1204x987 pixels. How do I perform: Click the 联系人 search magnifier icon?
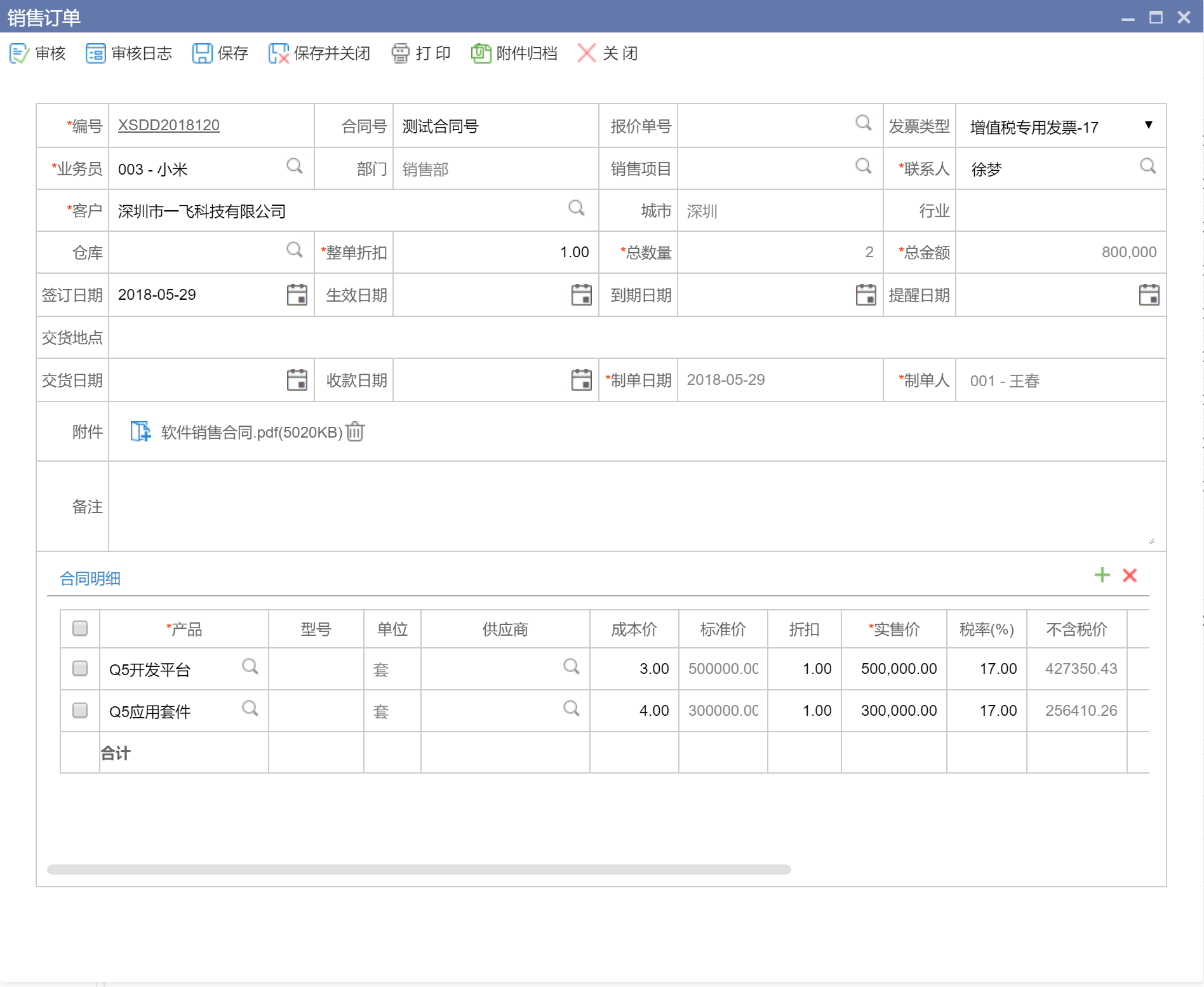point(1147,166)
